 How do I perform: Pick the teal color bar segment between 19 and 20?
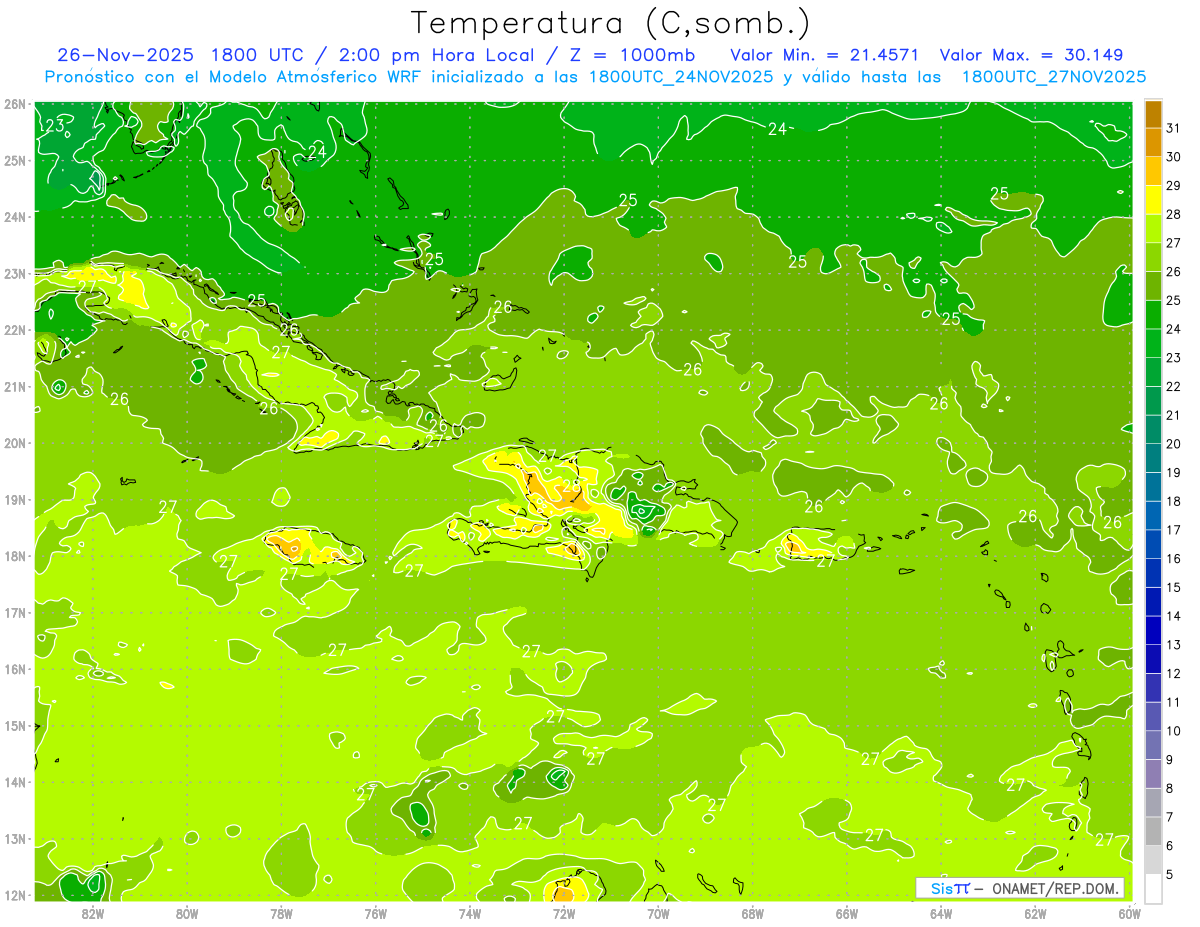click(1153, 458)
